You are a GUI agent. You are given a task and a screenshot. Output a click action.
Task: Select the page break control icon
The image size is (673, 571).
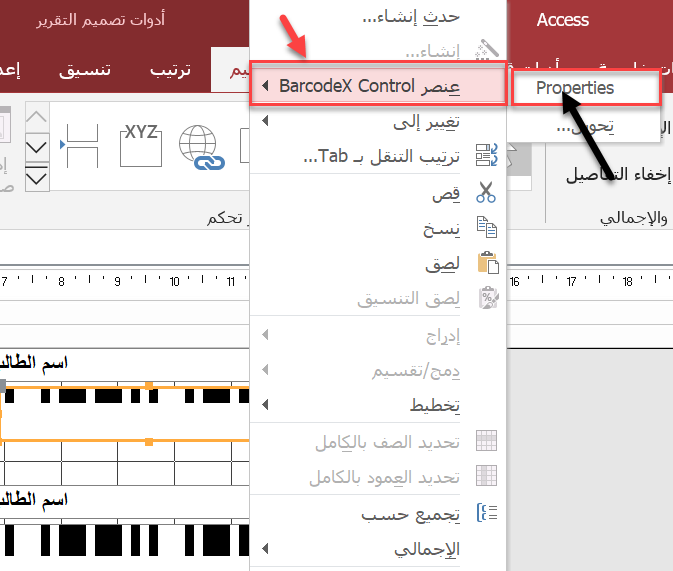click(80, 146)
